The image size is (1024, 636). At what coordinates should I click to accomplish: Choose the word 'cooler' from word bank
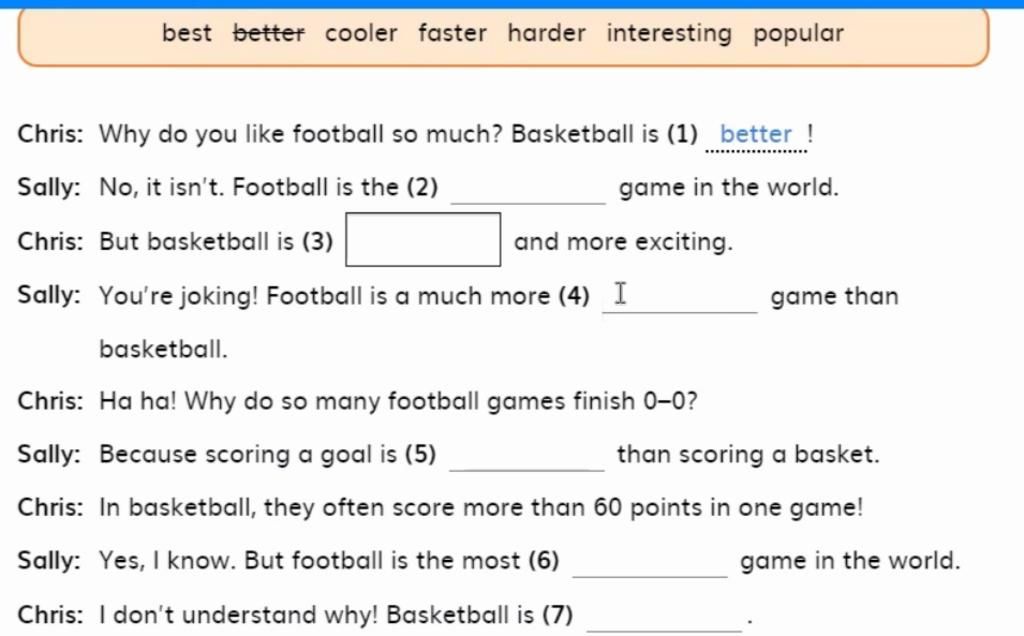pyautogui.click(x=360, y=33)
